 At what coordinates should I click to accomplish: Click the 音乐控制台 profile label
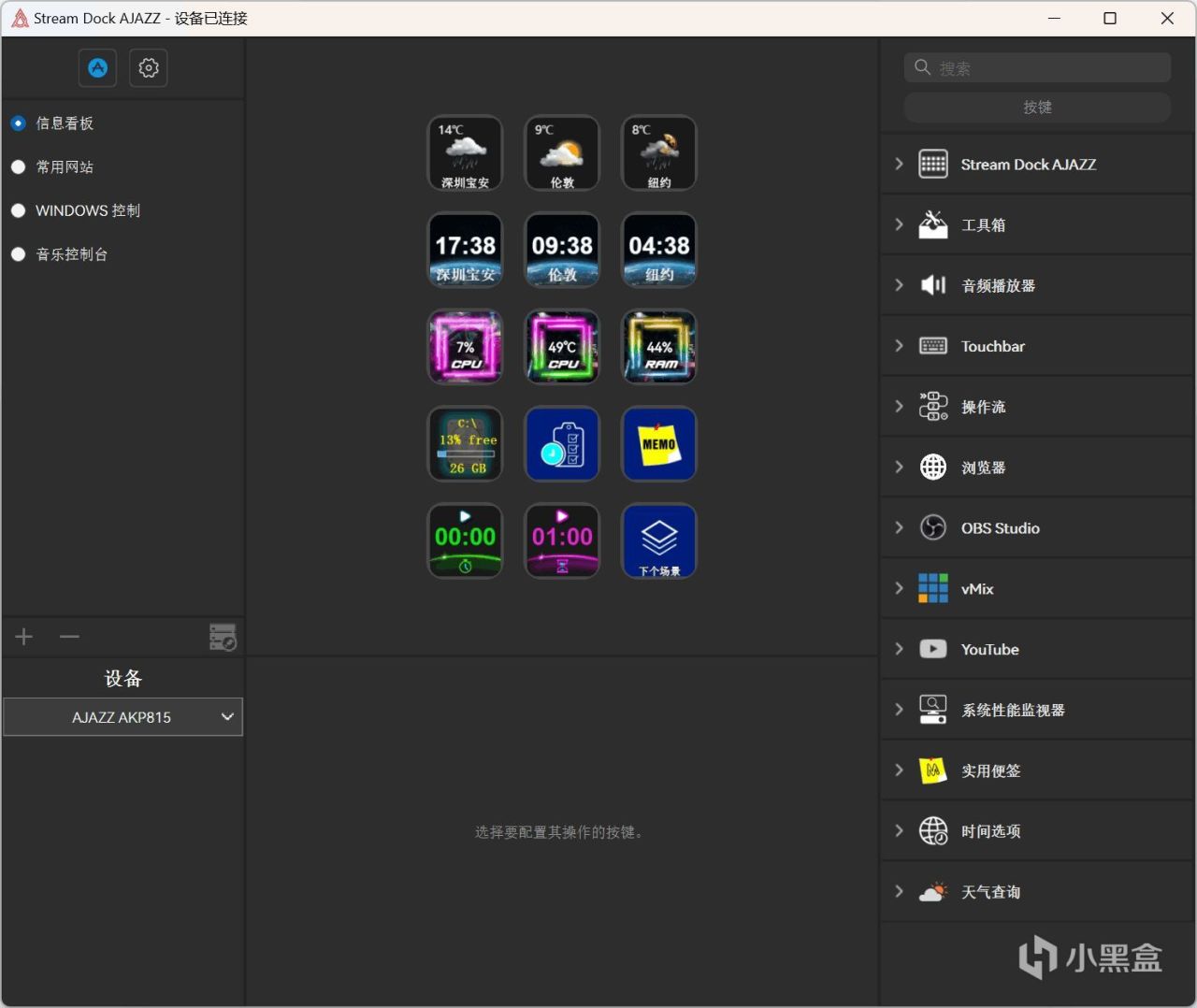tap(72, 254)
